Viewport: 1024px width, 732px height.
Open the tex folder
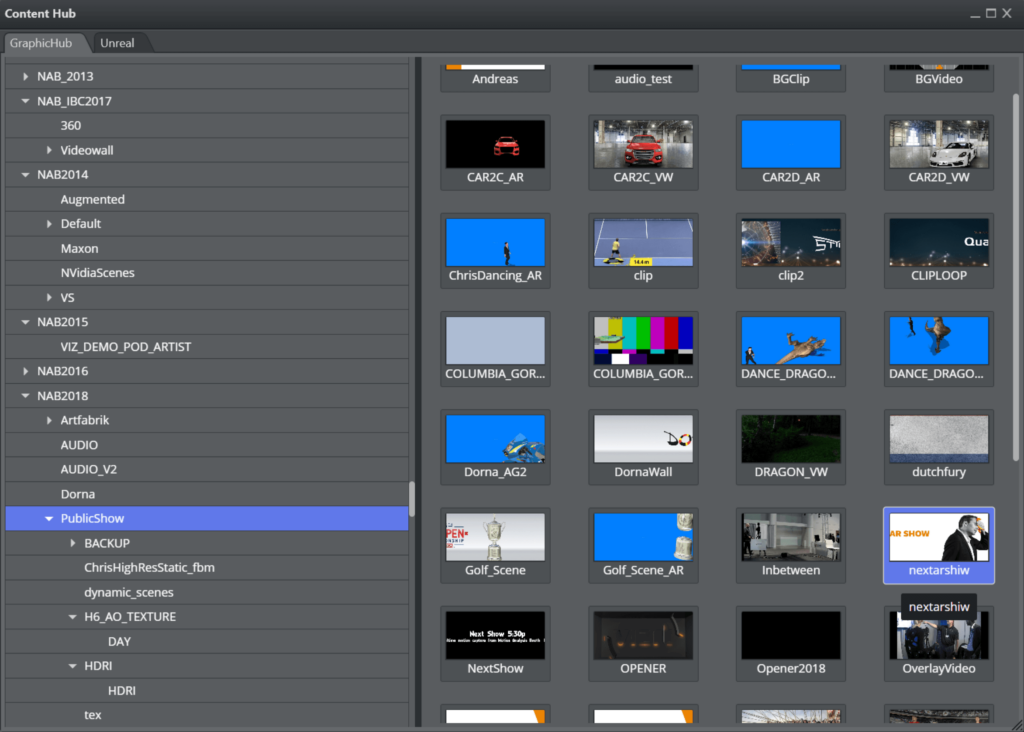[92, 714]
